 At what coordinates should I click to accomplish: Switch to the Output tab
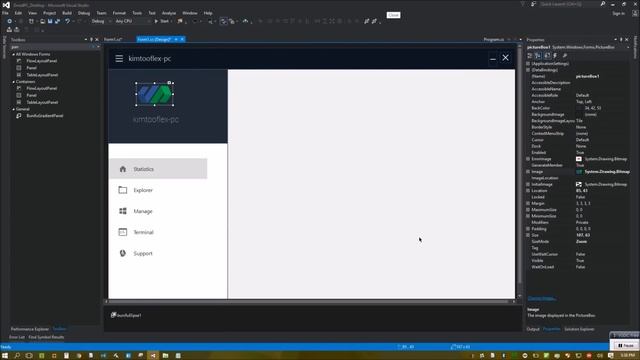click(533, 329)
